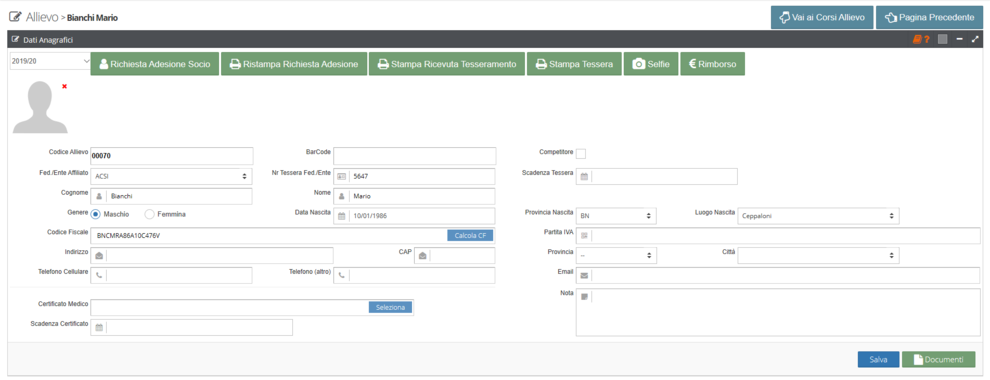Click the Dati Anagrafici panel title

pyautogui.click(x=48, y=40)
